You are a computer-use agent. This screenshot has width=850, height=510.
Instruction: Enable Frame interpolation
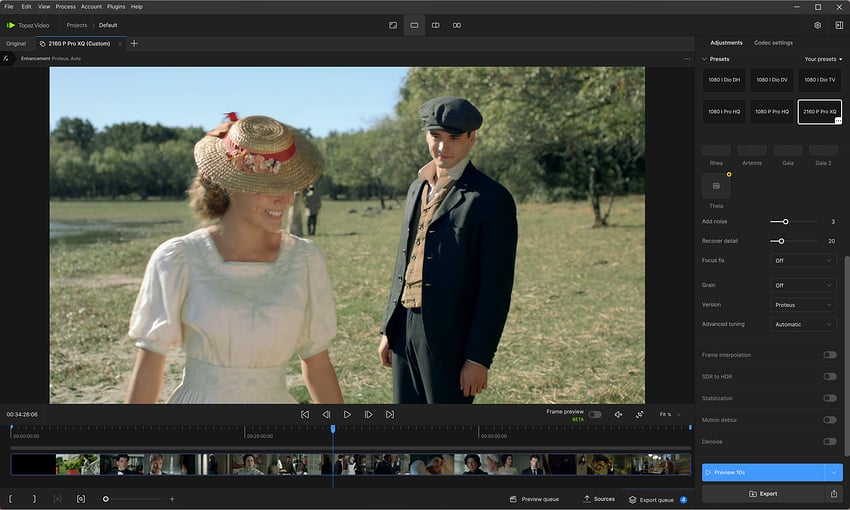[829, 355]
